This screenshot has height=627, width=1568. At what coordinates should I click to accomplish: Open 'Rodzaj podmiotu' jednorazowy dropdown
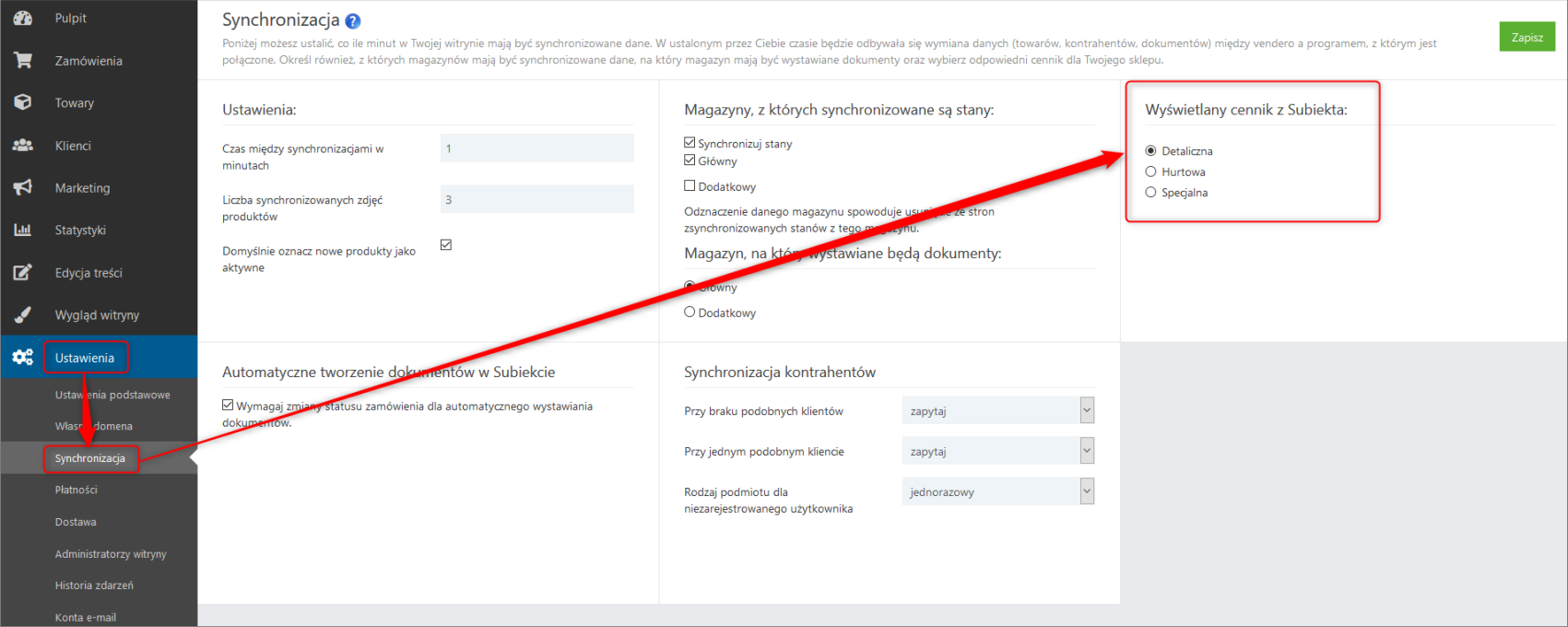point(998,491)
